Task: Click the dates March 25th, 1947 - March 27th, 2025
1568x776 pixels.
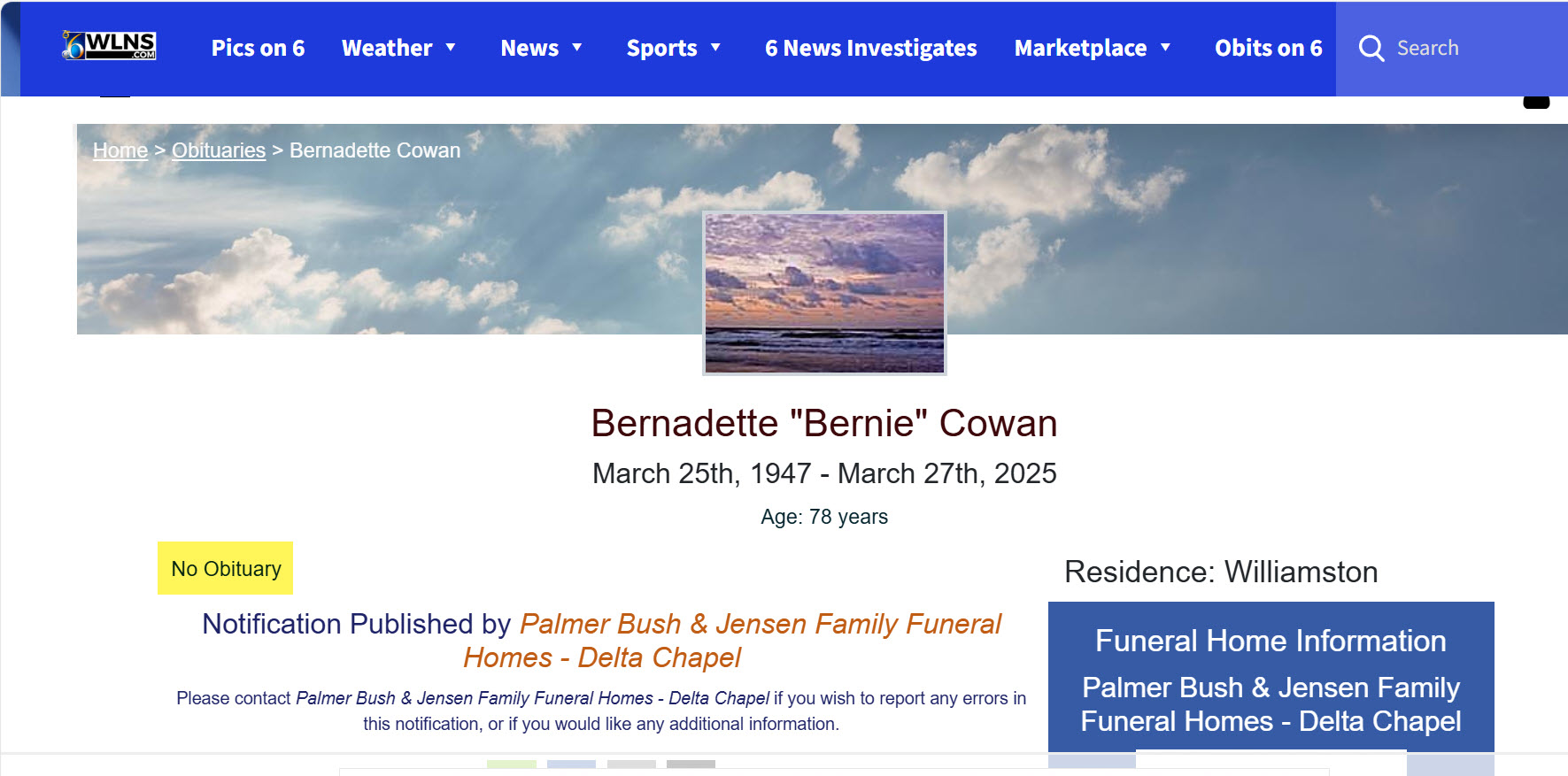Action: pos(824,473)
